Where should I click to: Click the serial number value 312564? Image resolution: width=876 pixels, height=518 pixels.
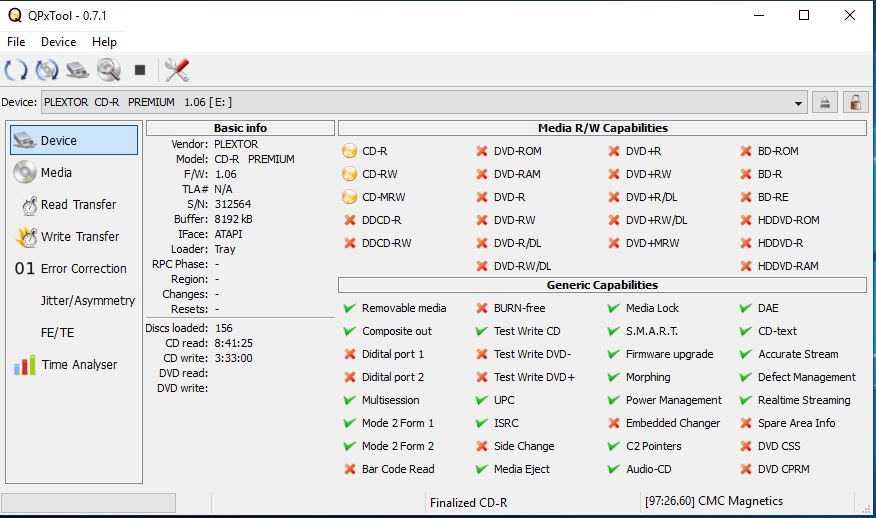233,204
